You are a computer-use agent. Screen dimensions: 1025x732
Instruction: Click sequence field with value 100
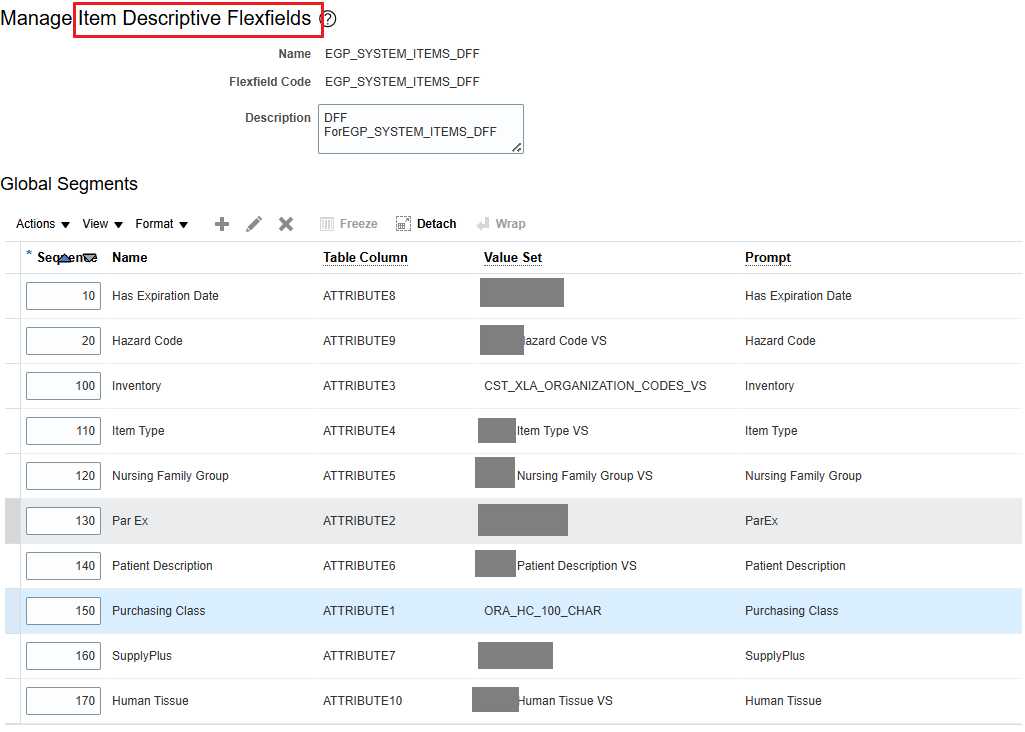pos(63,386)
